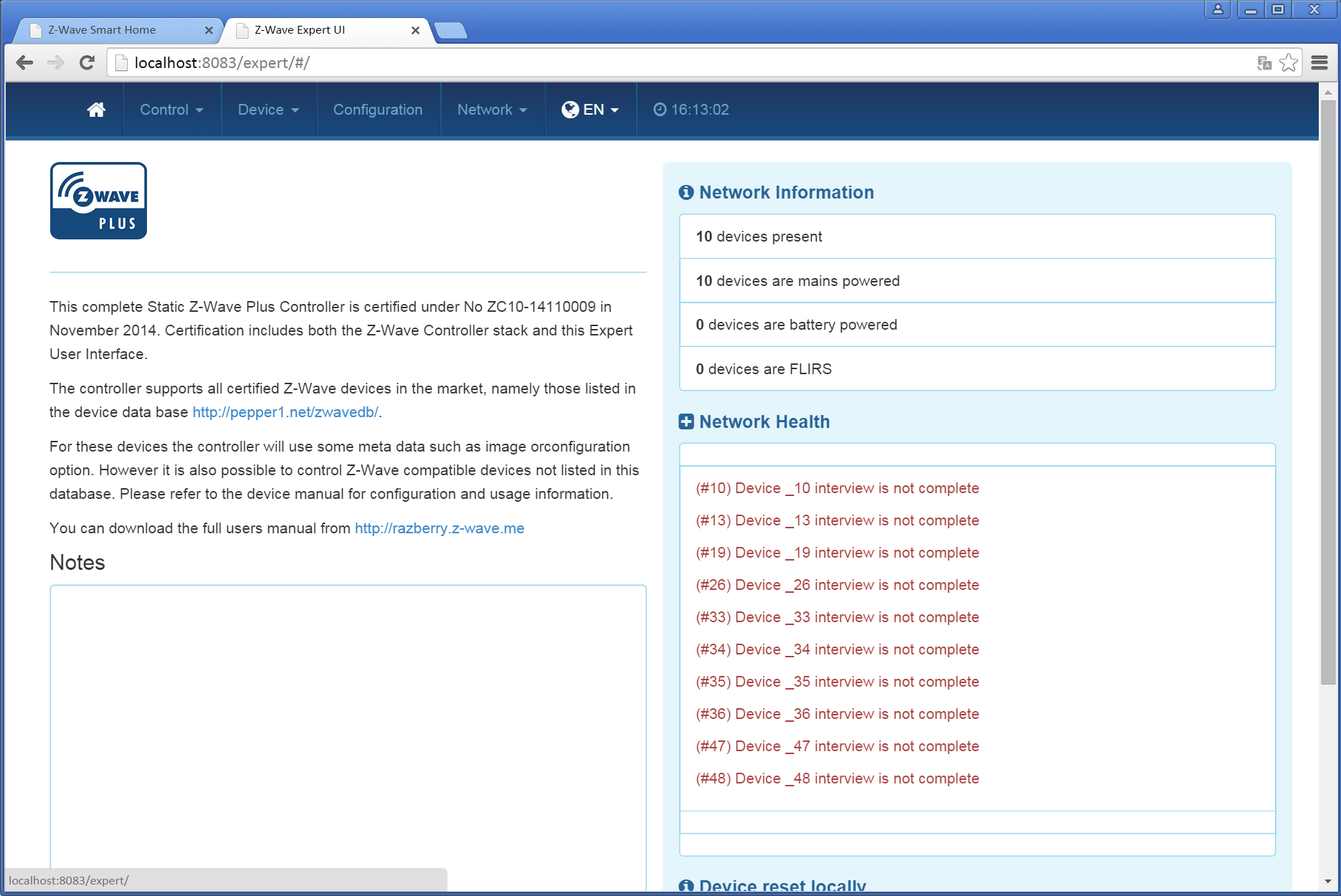Select the '10 devices present' row
Screen dimensions: 1341x896
tap(977, 237)
